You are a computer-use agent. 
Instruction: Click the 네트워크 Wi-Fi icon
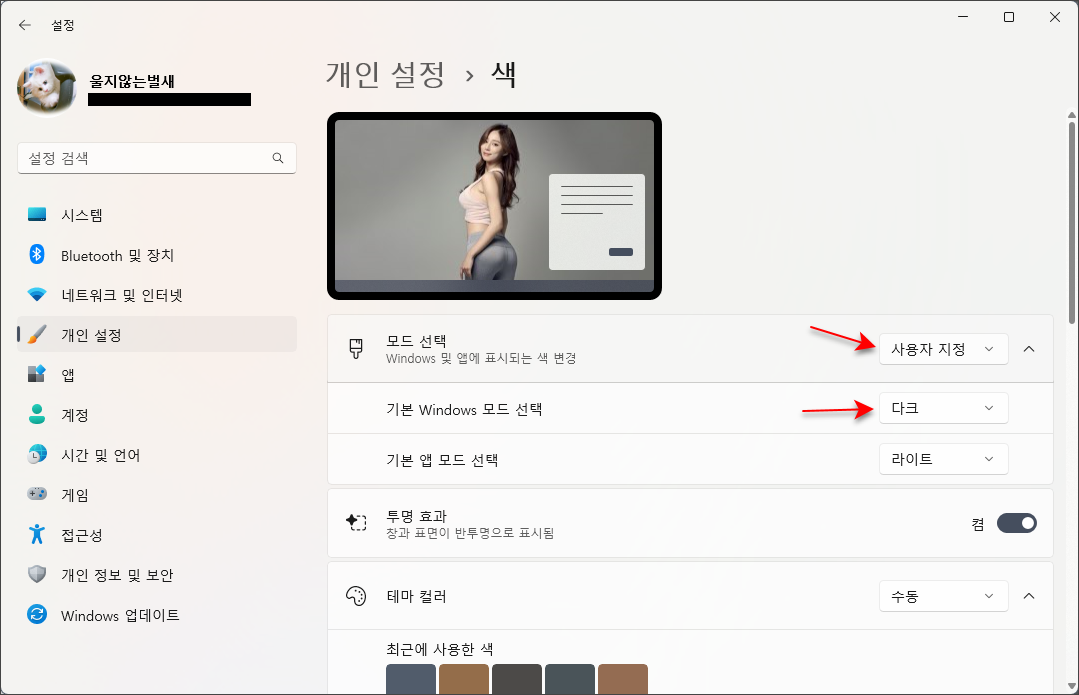click(37, 295)
